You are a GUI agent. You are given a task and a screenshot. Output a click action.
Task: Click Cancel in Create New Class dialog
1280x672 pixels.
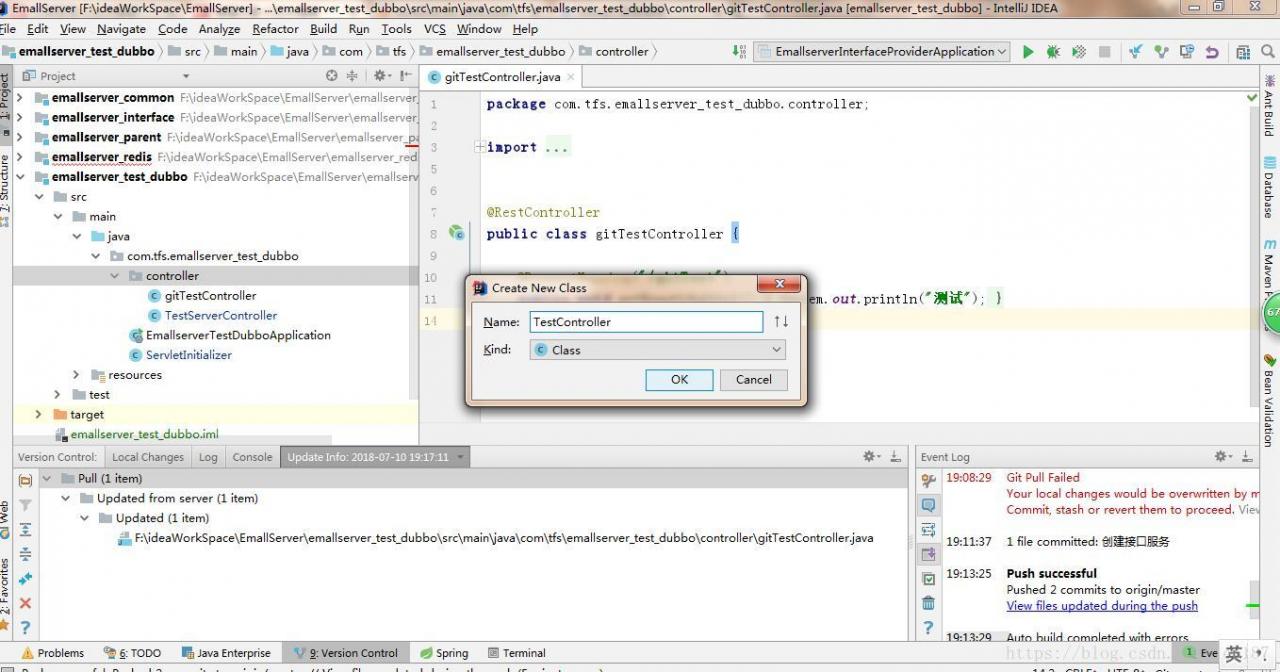[753, 380]
